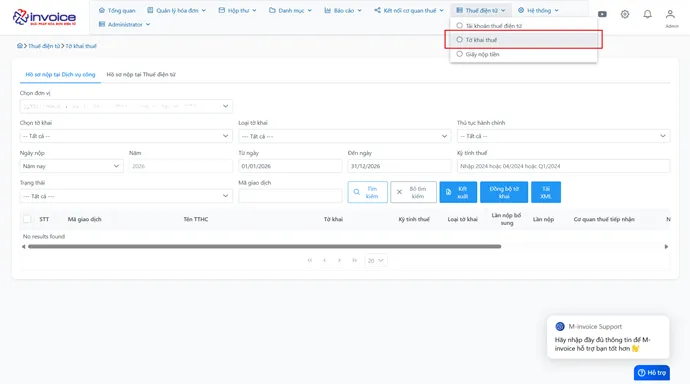Click the Tải XML button
This screenshot has width=690, height=384.
click(546, 192)
